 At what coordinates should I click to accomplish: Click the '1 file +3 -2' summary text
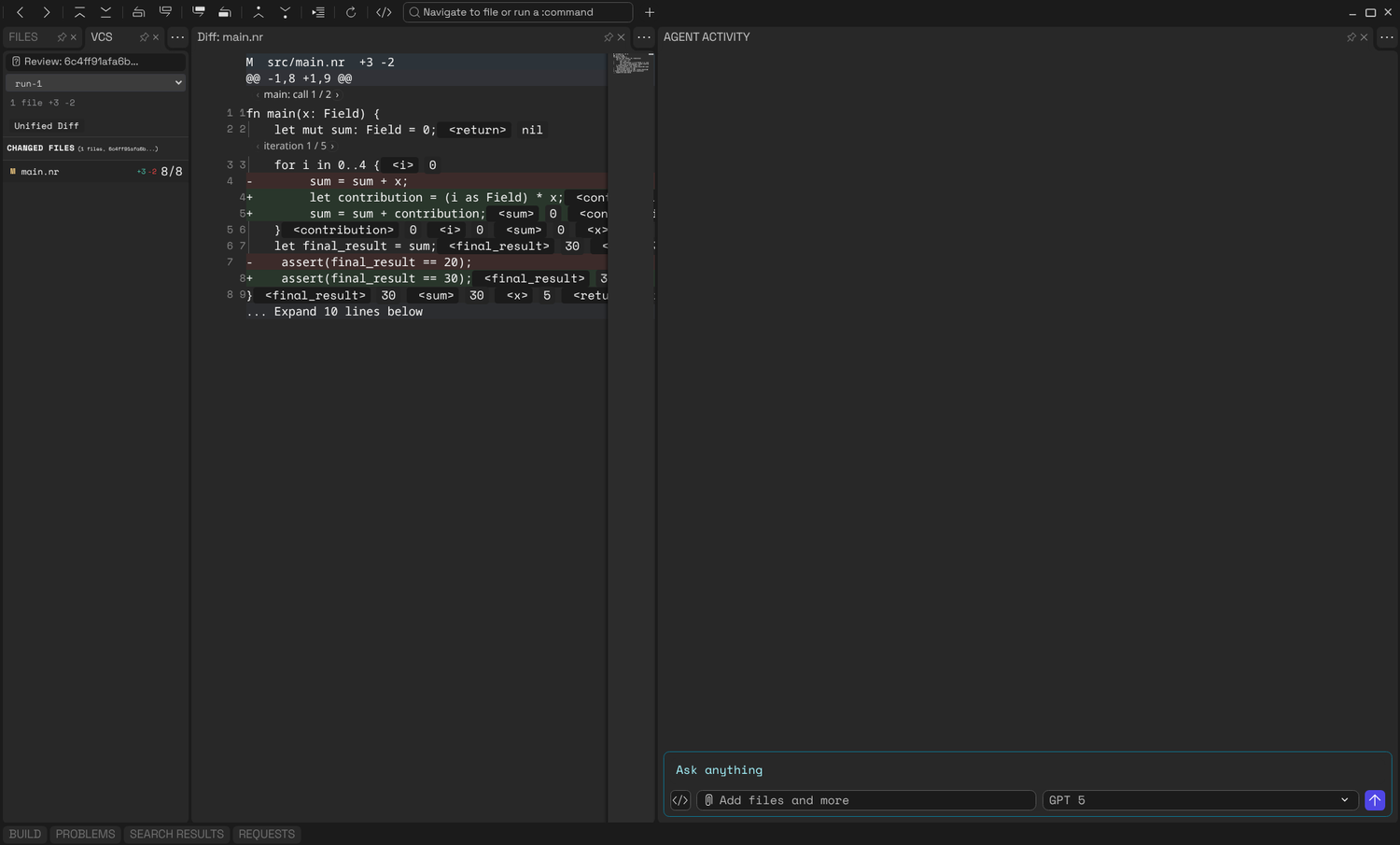pos(43,103)
